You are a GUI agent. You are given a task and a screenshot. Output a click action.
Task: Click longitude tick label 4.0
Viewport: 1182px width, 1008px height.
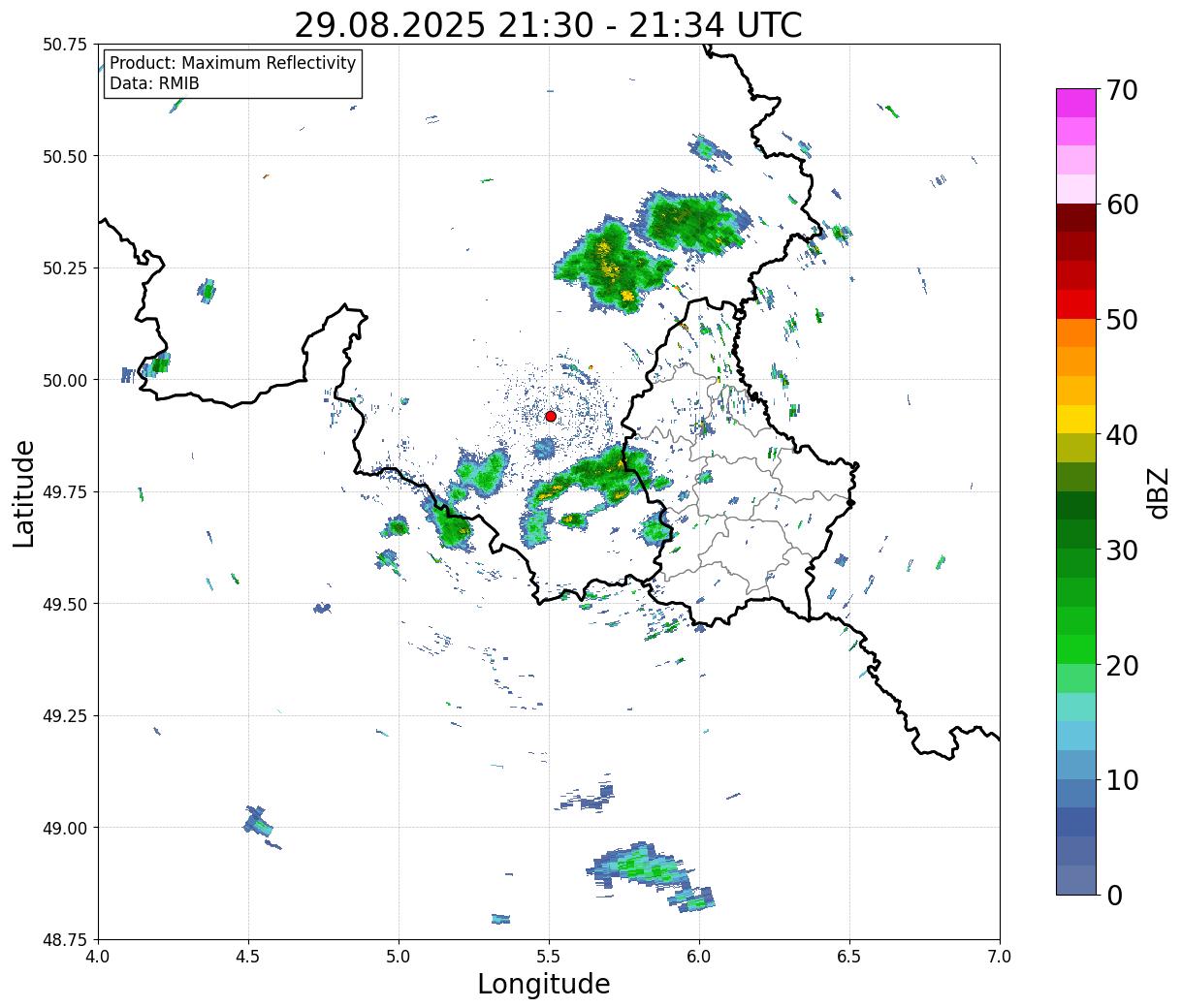pyautogui.click(x=98, y=956)
